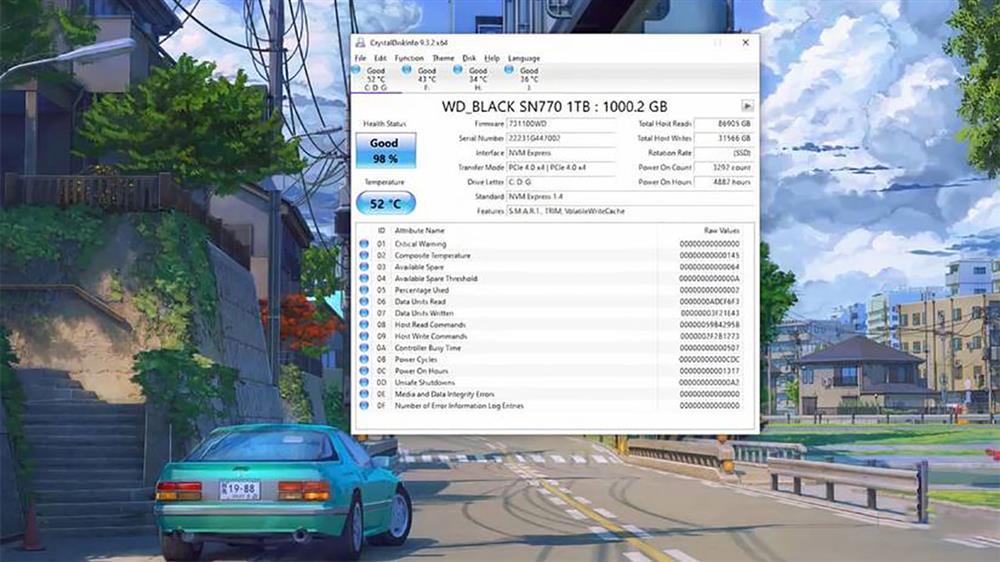Click the Good 98 % health status button

386,151
